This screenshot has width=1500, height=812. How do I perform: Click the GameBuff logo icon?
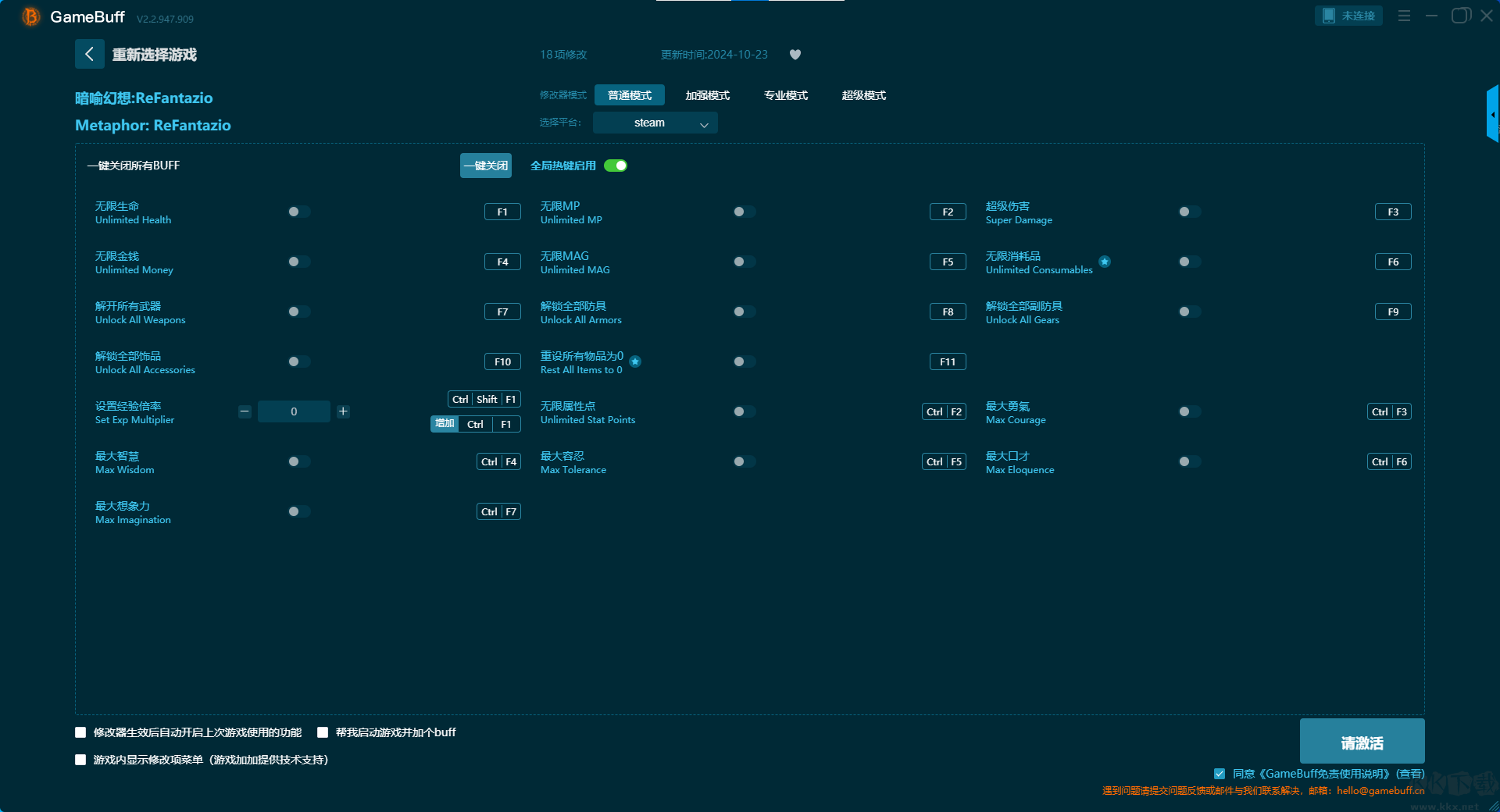[x=30, y=16]
